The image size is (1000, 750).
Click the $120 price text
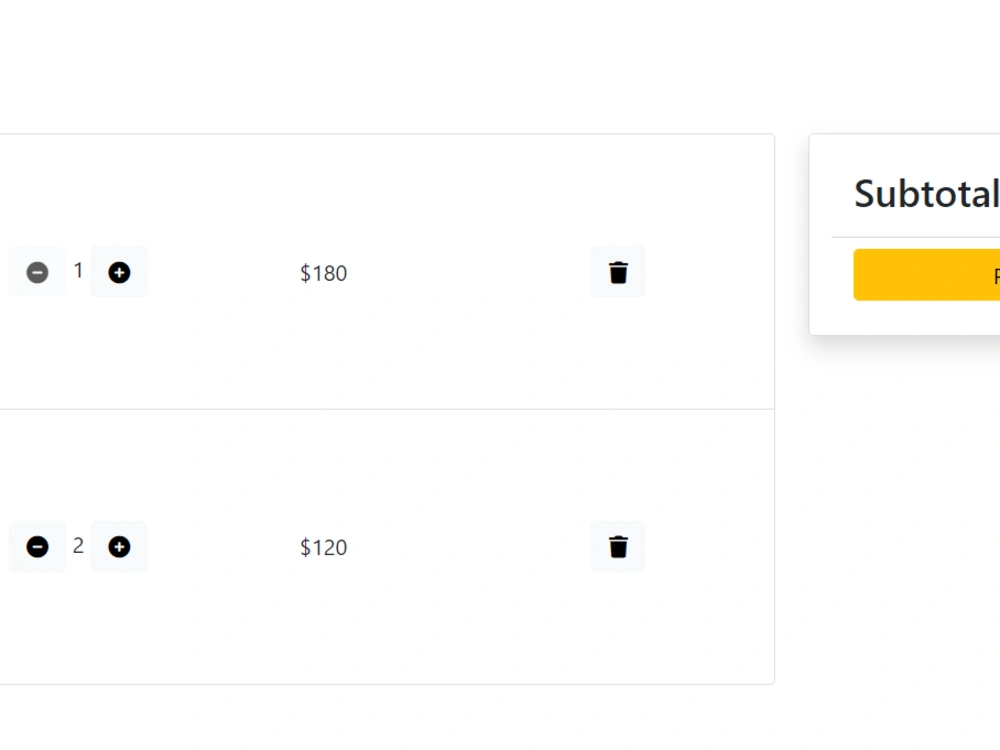coord(323,547)
